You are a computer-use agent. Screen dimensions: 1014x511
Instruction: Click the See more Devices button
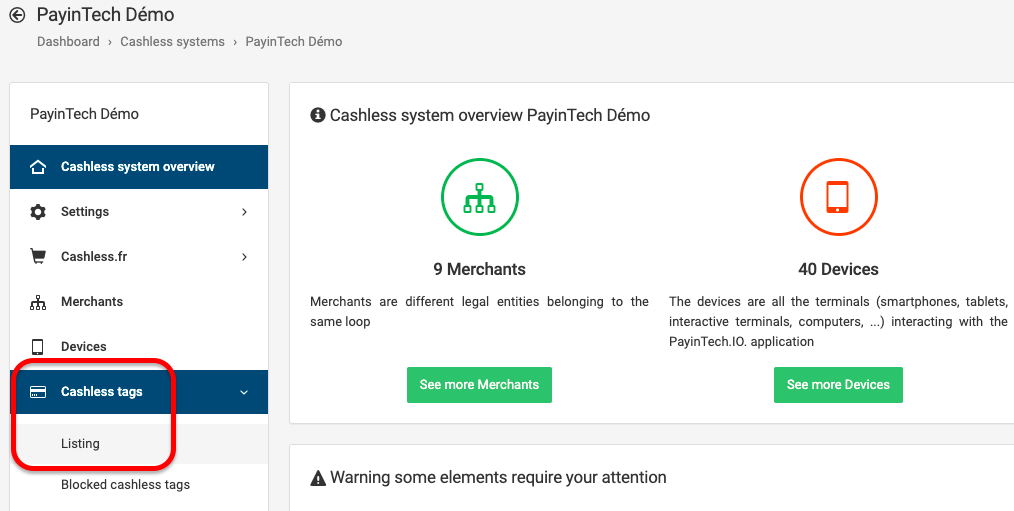click(838, 385)
